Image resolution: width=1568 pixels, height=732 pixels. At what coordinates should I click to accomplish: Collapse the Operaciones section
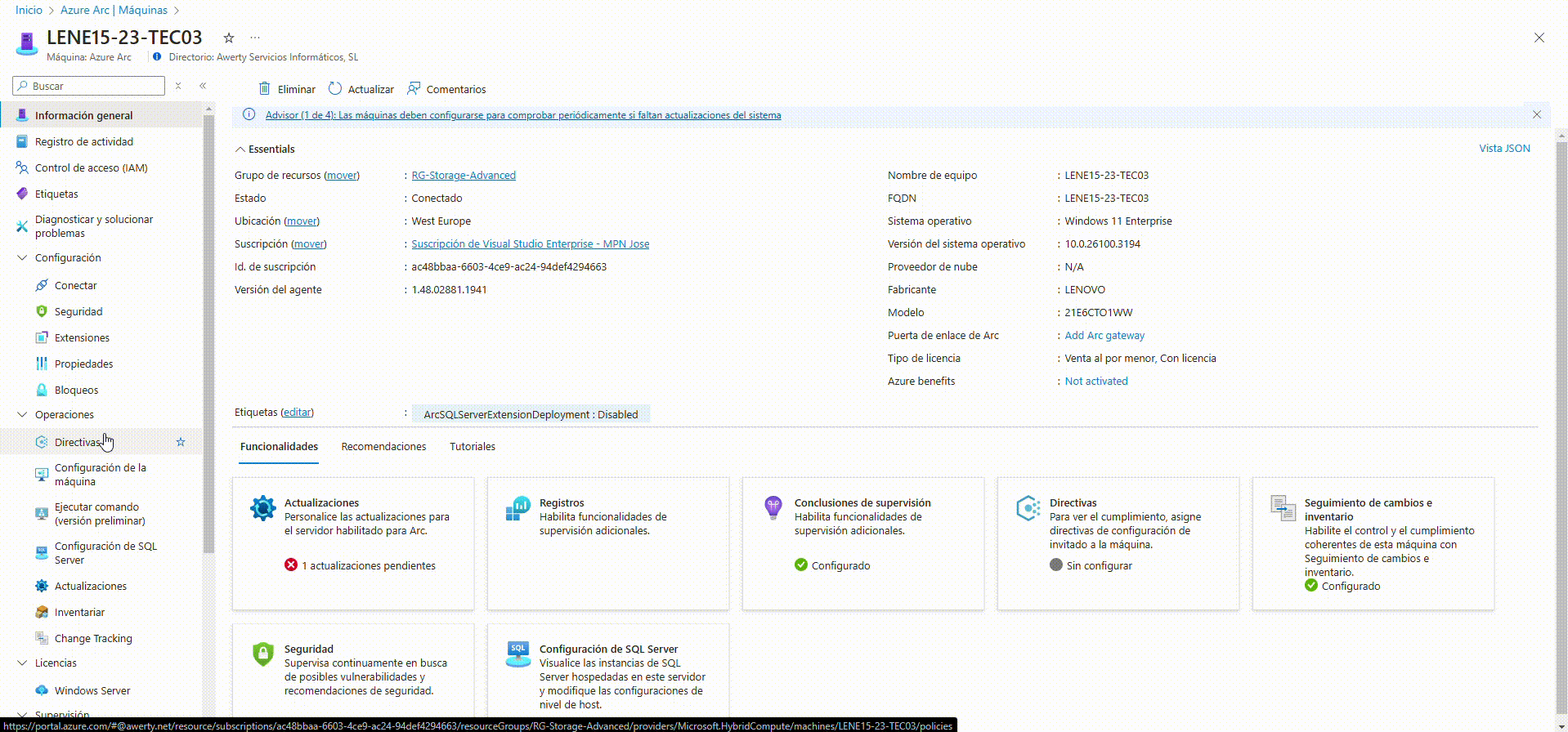22,414
